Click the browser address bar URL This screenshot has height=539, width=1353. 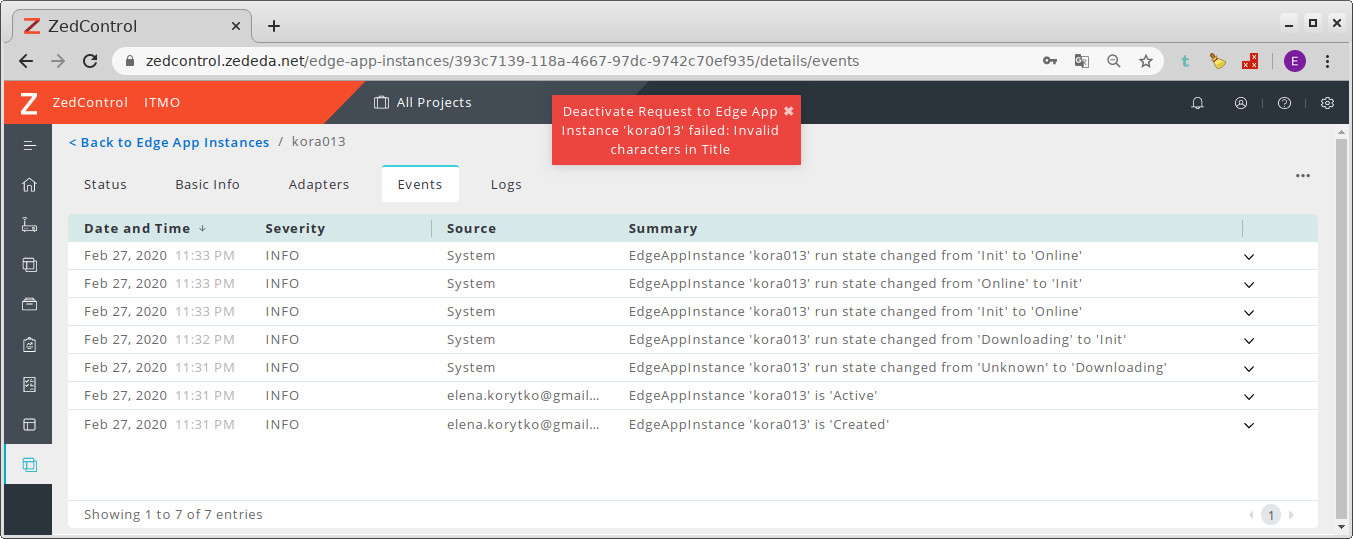tap(500, 61)
